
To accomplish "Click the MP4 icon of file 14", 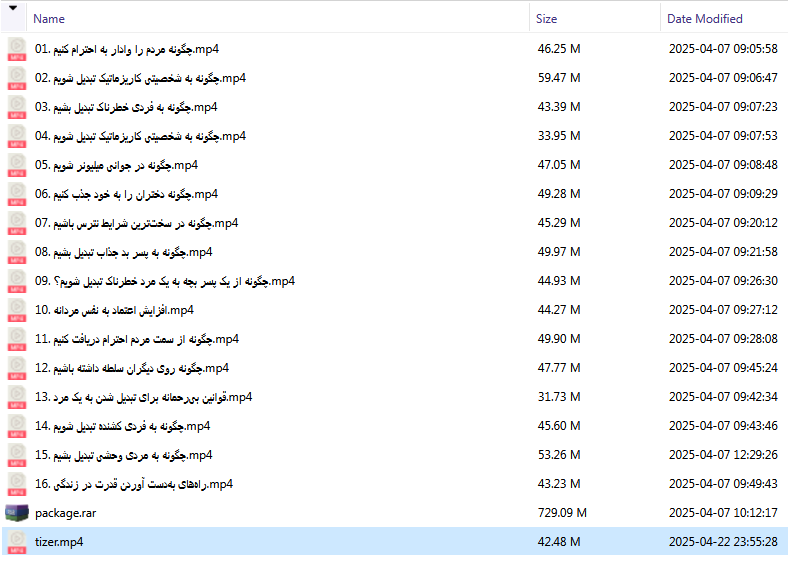I will pyautogui.click(x=17, y=426).
